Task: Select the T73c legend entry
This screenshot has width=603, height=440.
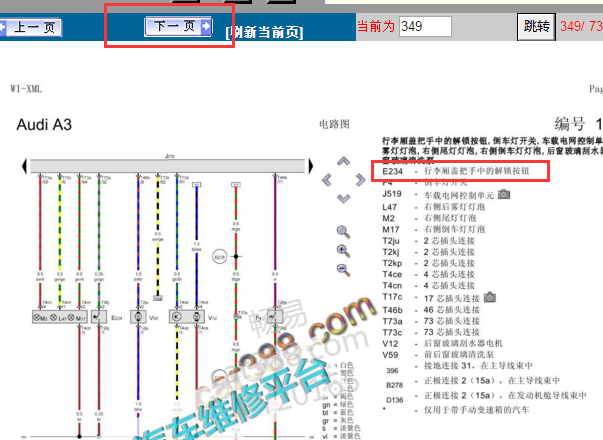Action: click(431, 332)
